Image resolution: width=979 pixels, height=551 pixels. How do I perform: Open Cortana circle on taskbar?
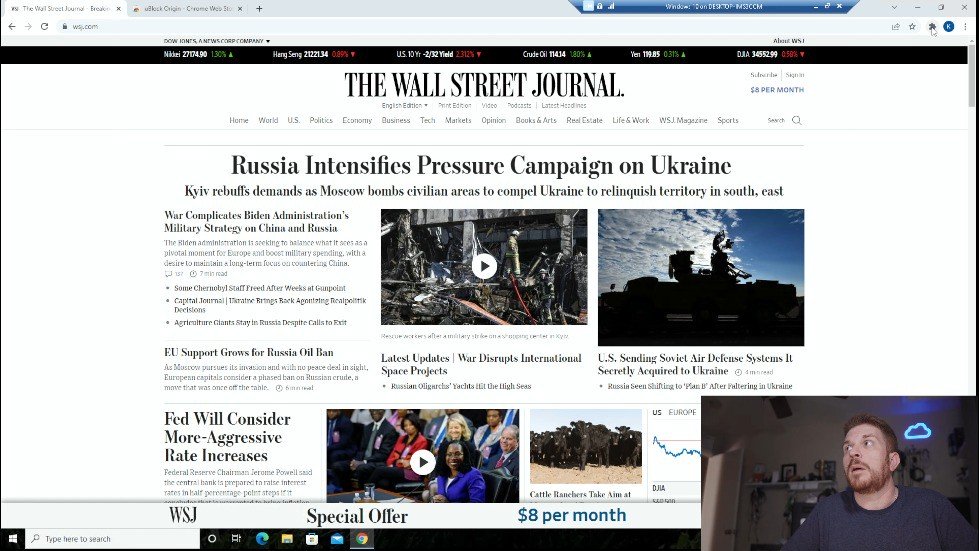[212, 539]
